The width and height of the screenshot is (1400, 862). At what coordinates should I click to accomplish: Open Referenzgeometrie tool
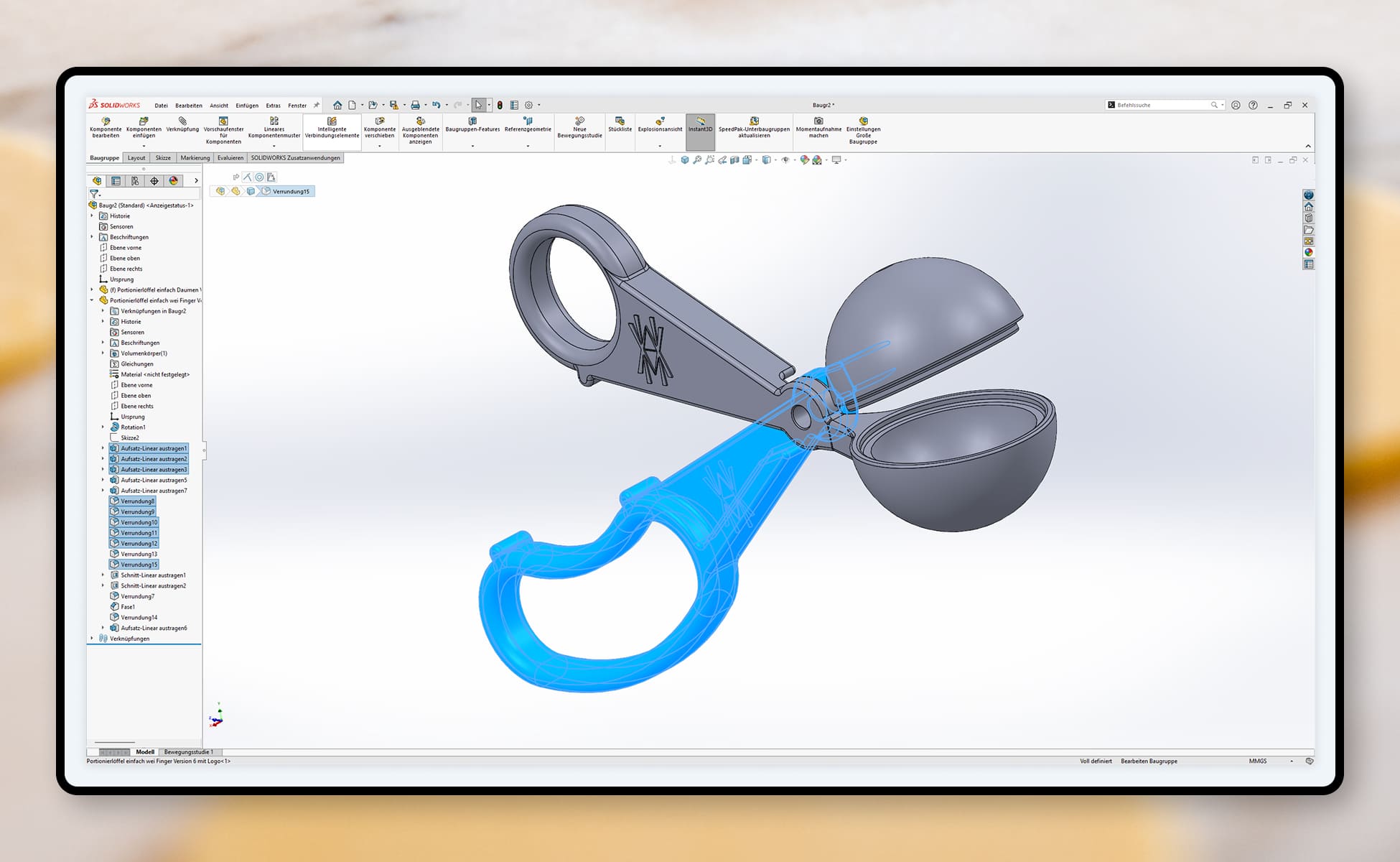pos(528,125)
